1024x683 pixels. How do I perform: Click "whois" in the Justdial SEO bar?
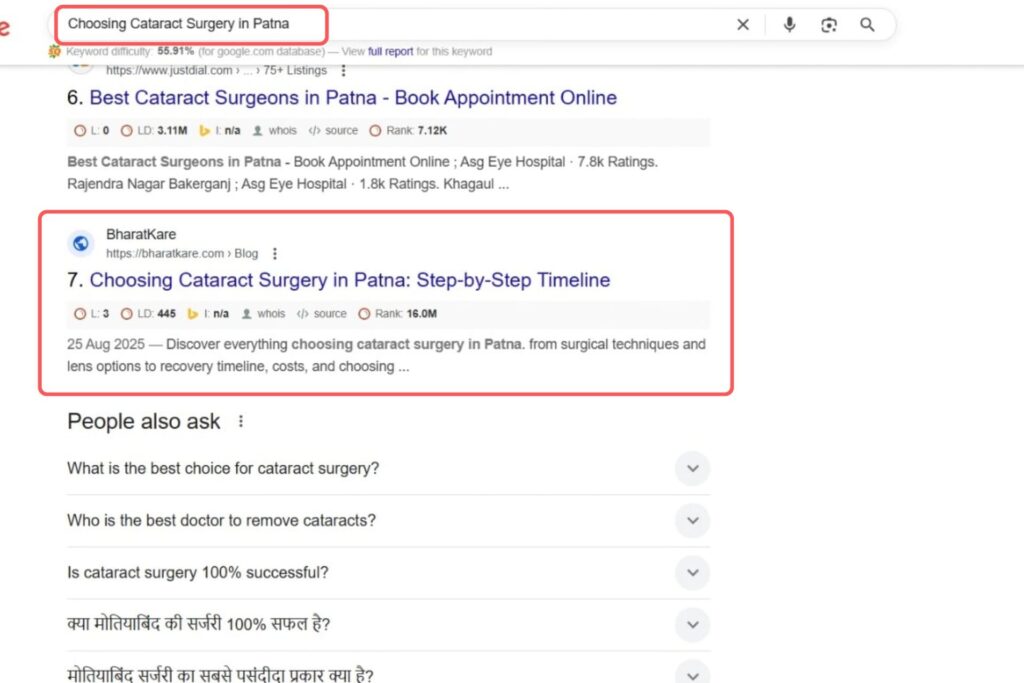[x=282, y=131]
